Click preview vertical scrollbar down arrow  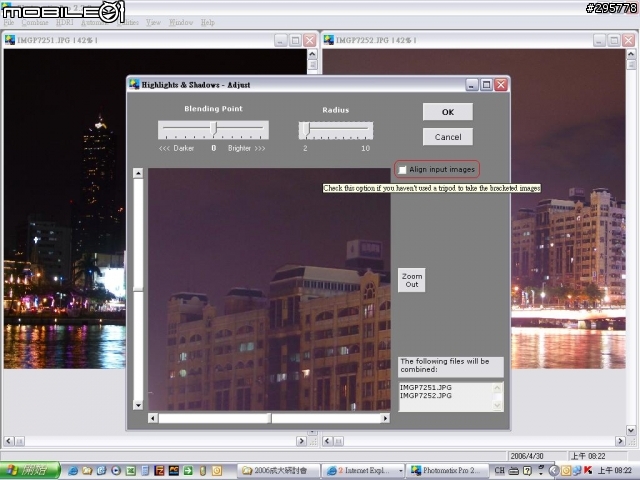pyautogui.click(x=138, y=405)
